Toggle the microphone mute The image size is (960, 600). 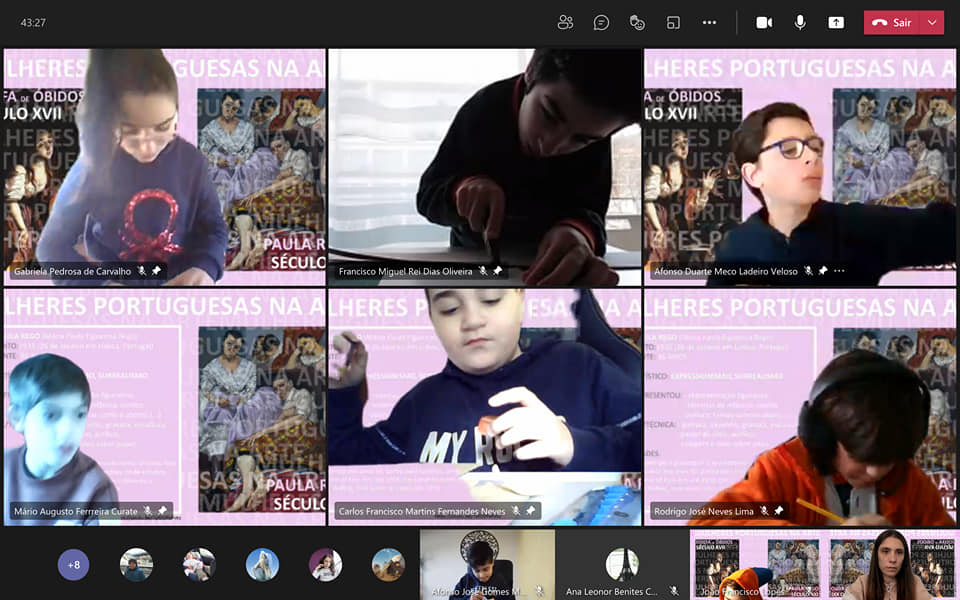coord(800,22)
